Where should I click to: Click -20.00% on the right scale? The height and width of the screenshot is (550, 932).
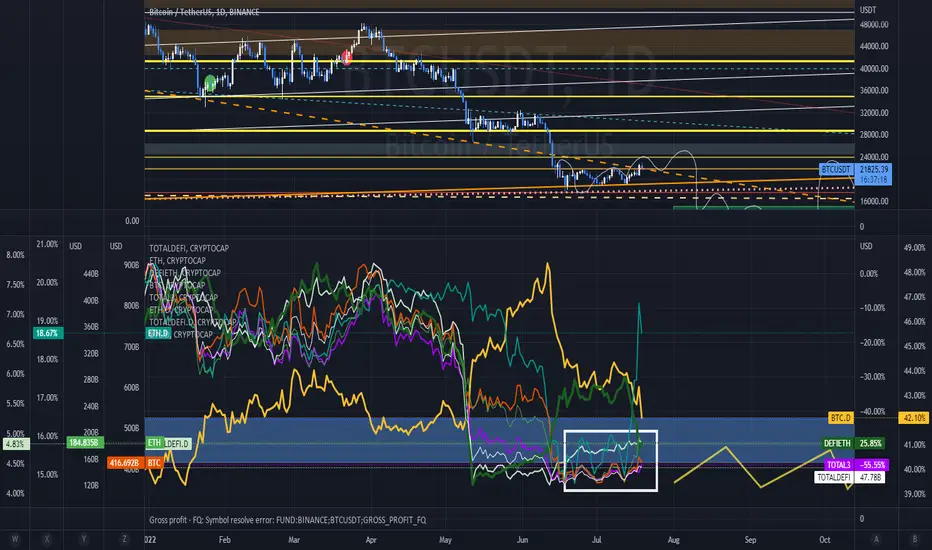[x=872, y=342]
